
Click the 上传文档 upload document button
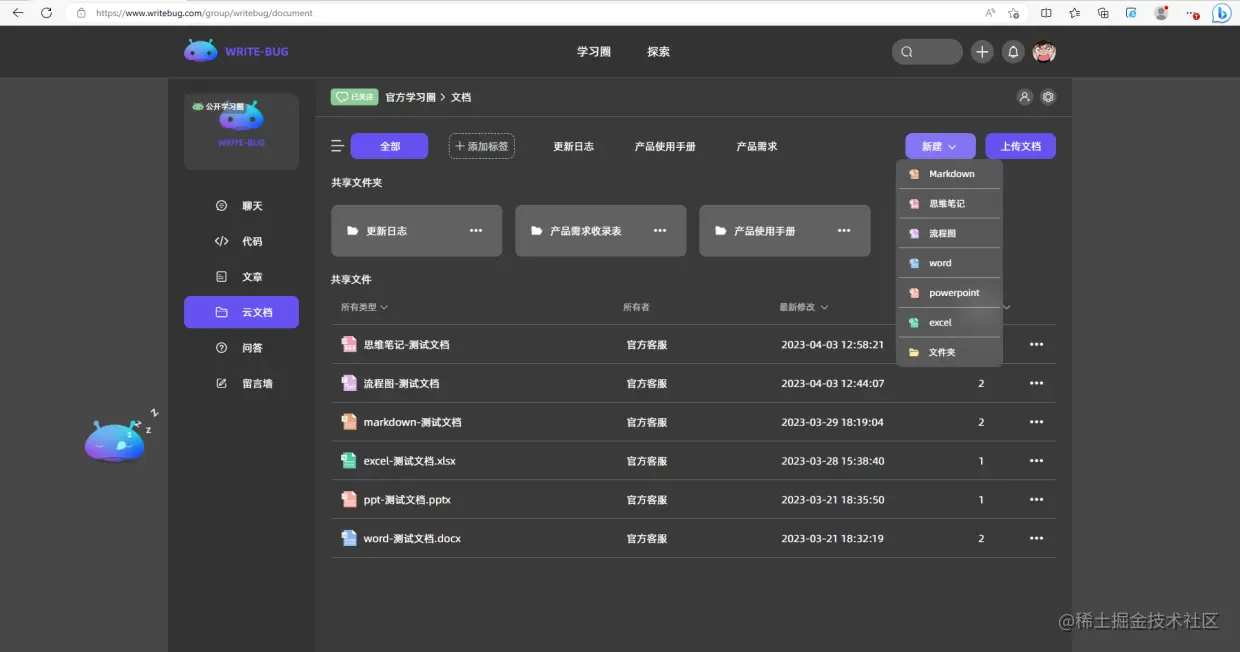(x=1020, y=145)
